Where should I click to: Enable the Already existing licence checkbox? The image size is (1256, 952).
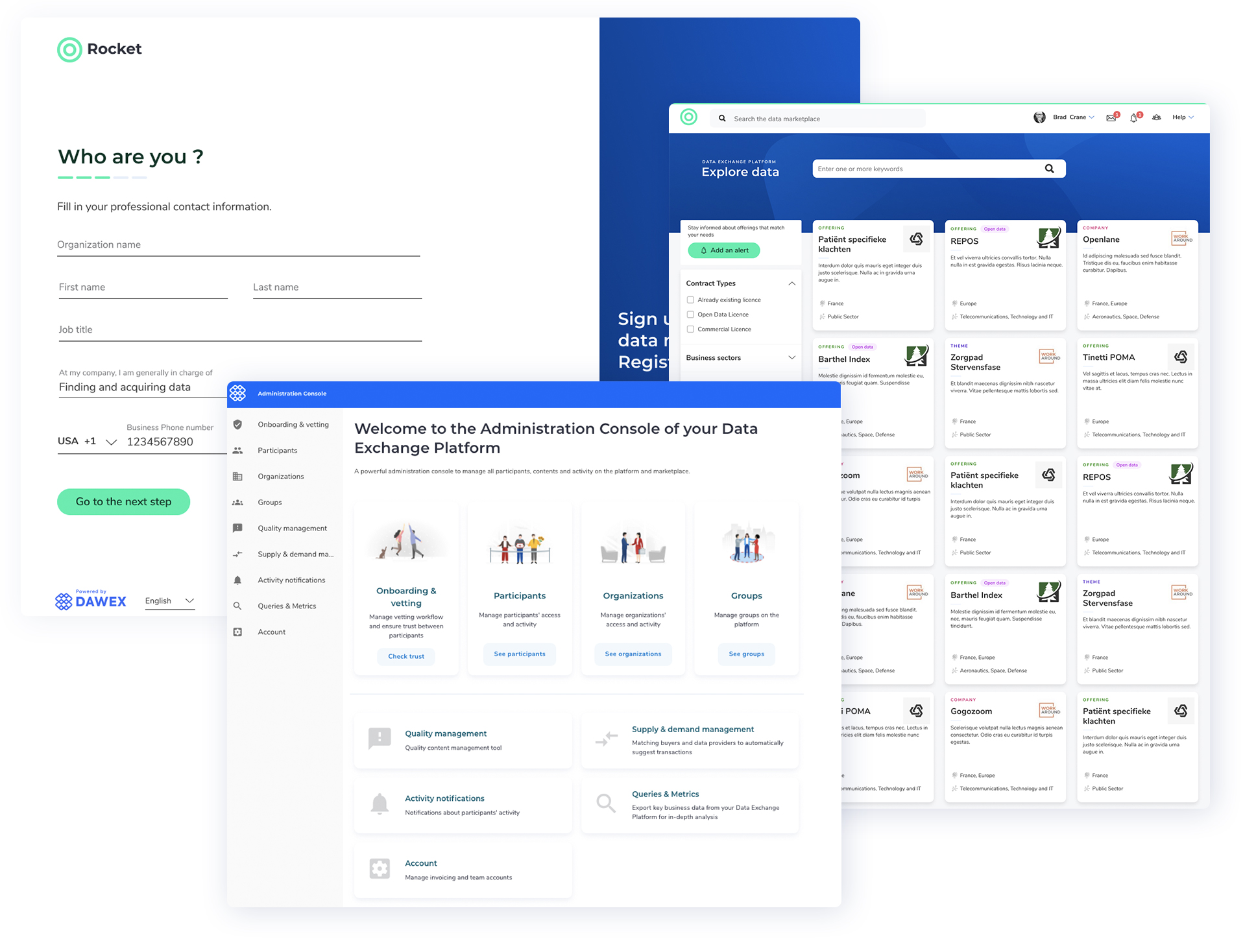pos(690,299)
